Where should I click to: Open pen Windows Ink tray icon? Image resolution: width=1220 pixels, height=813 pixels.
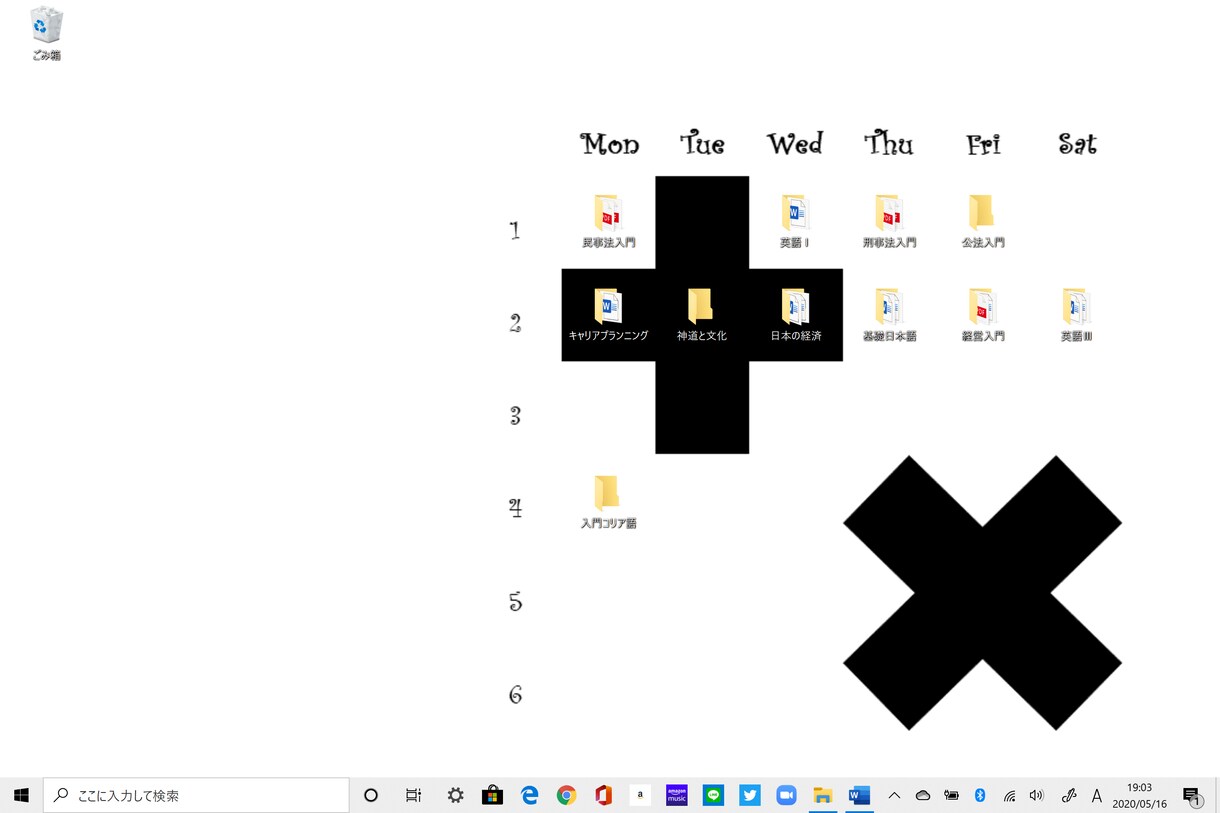(x=1068, y=795)
